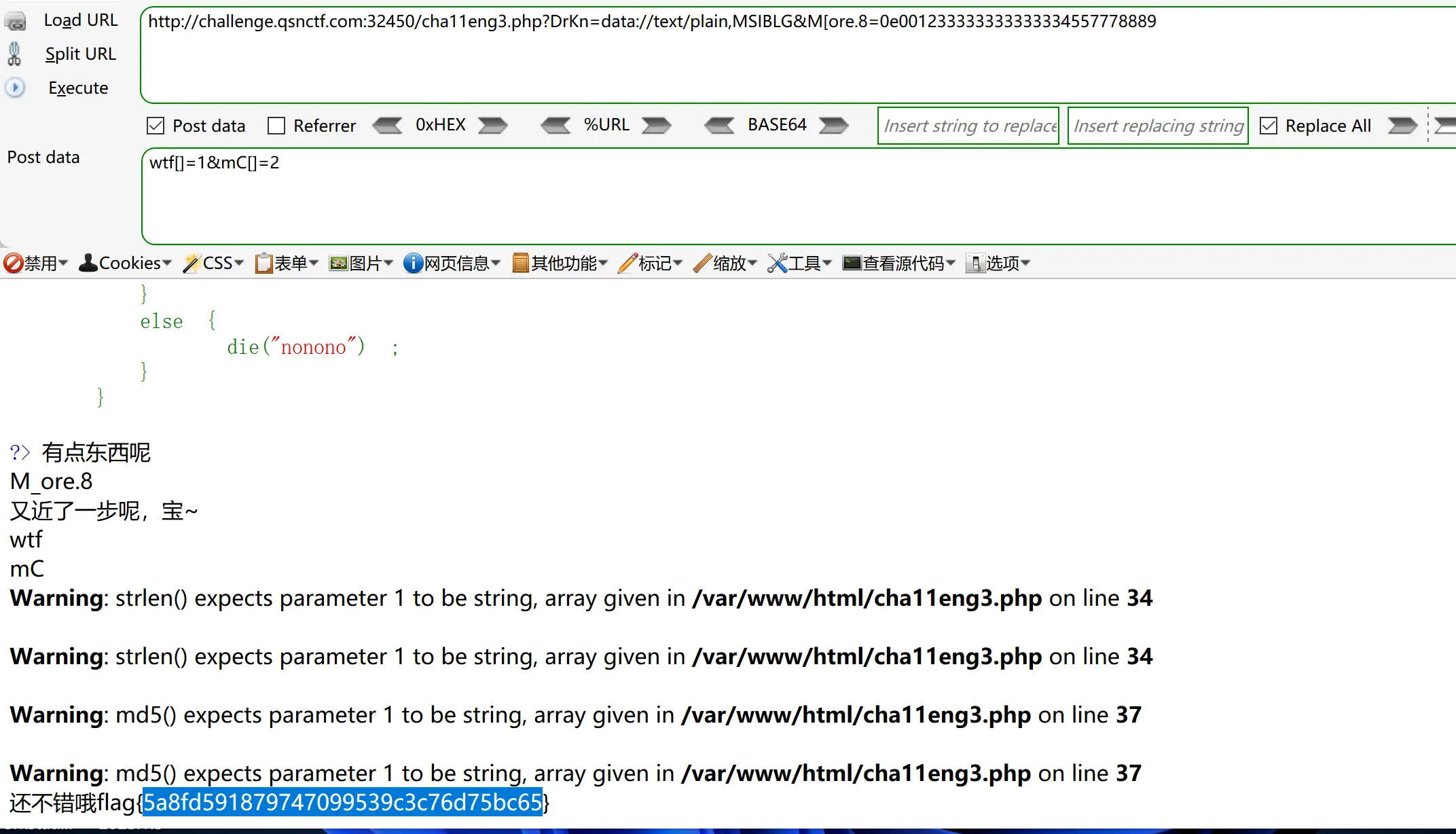Image resolution: width=1456 pixels, height=834 pixels.
Task: Click arrow right of Replace All
Action: 1402,126
